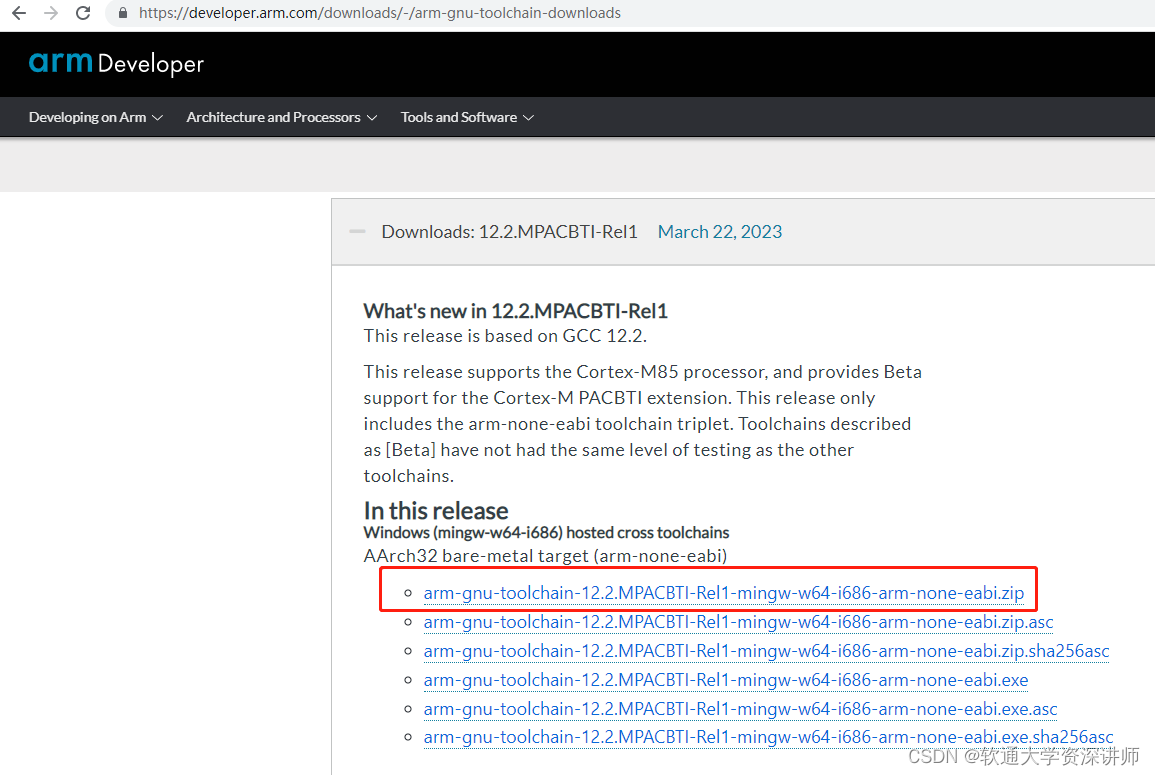
Task: Click the March 22, 2023 date link
Action: (720, 232)
